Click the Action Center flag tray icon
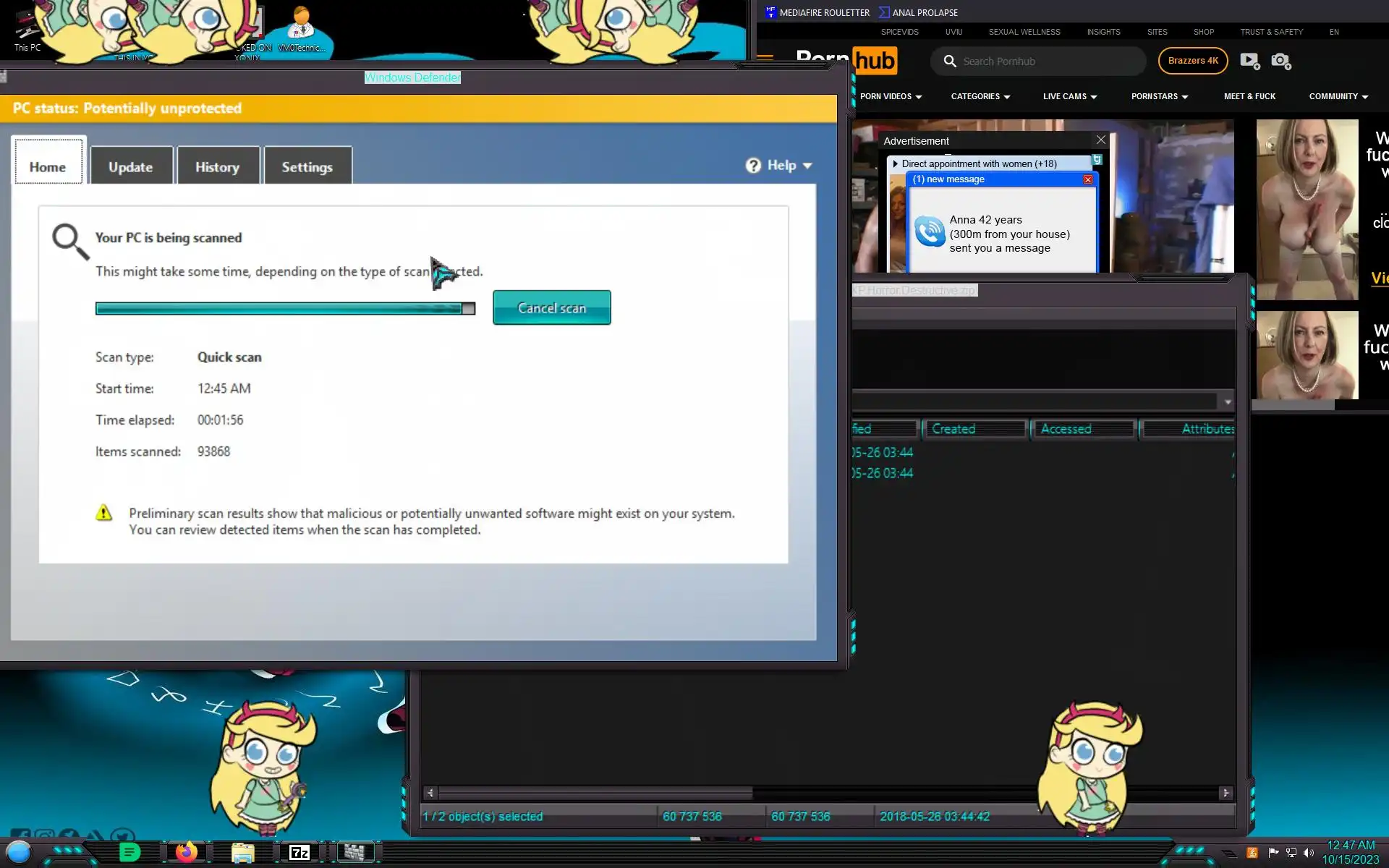The width and height of the screenshot is (1389, 868). [1273, 853]
